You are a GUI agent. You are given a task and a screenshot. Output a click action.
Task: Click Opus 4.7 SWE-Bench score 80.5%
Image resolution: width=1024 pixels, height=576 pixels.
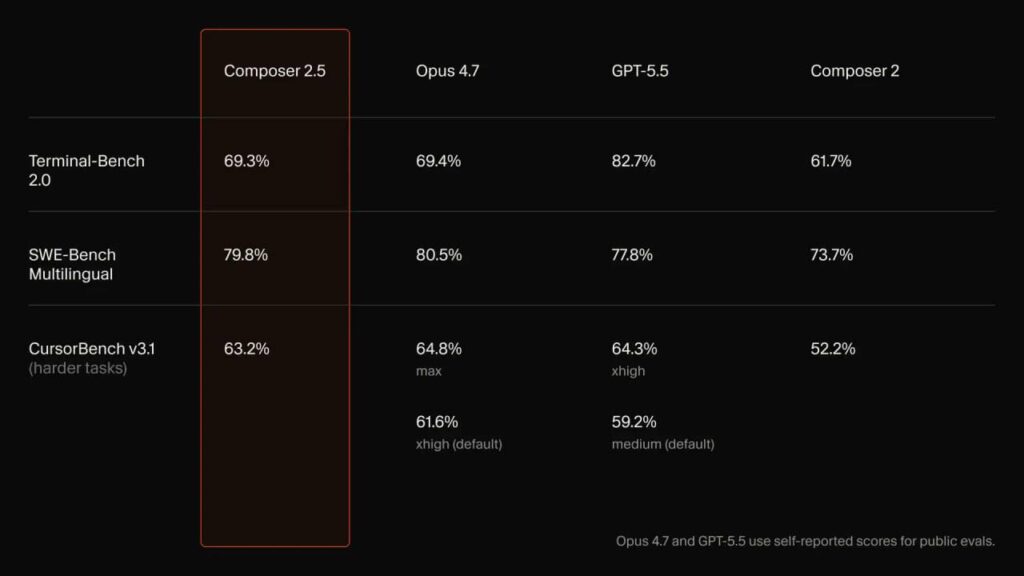(x=438, y=255)
